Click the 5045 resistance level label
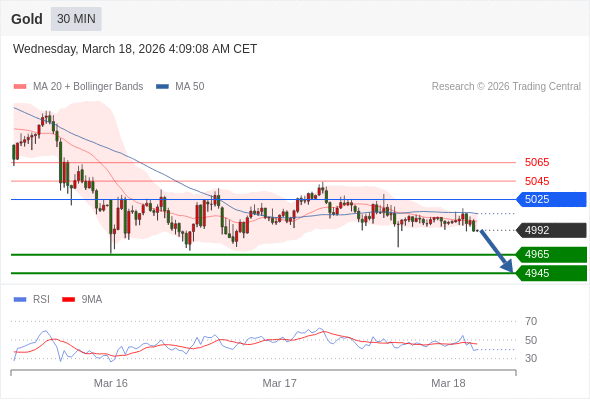 pos(537,181)
